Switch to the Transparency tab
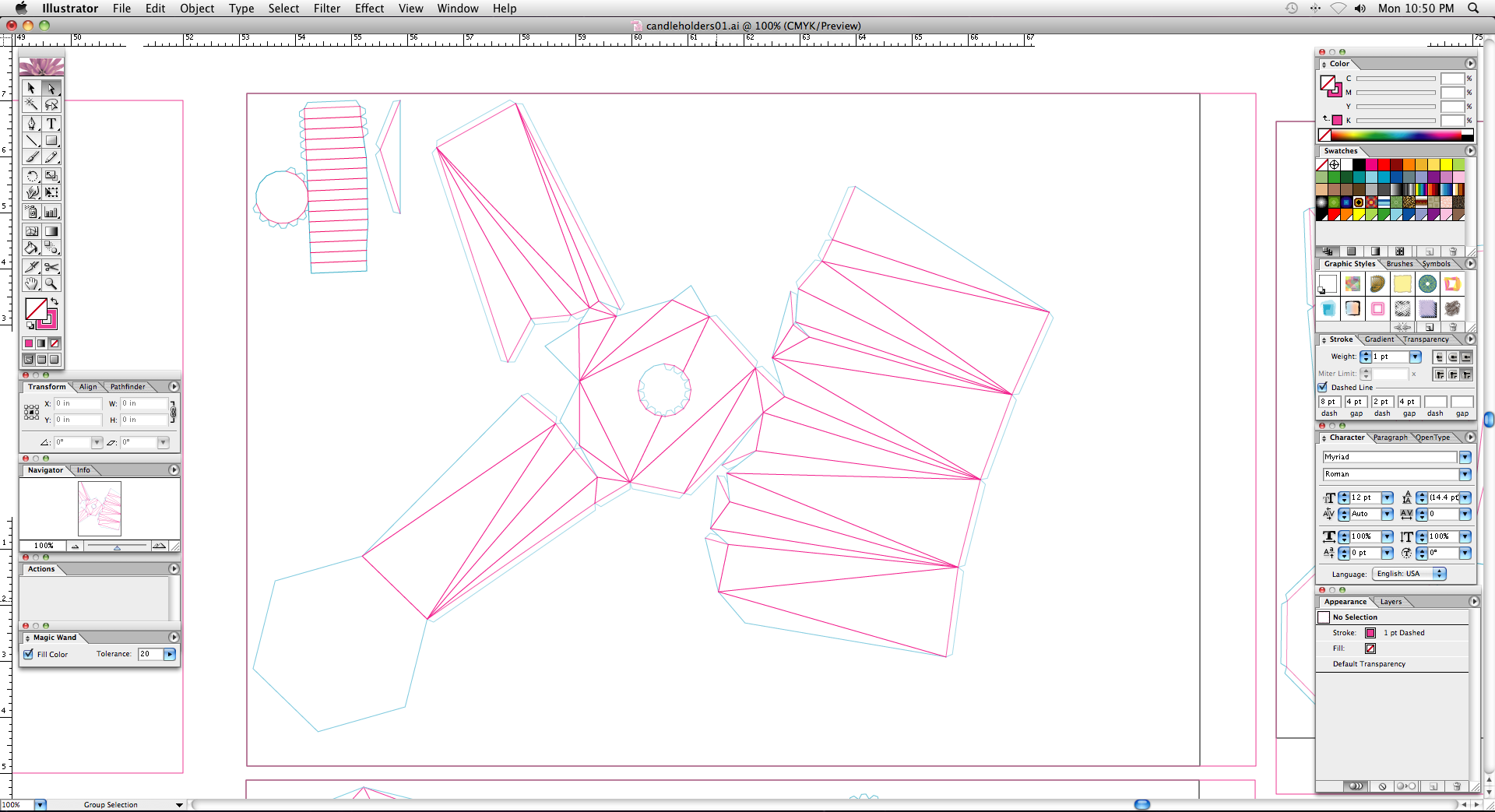The image size is (1495, 812). pos(1426,339)
